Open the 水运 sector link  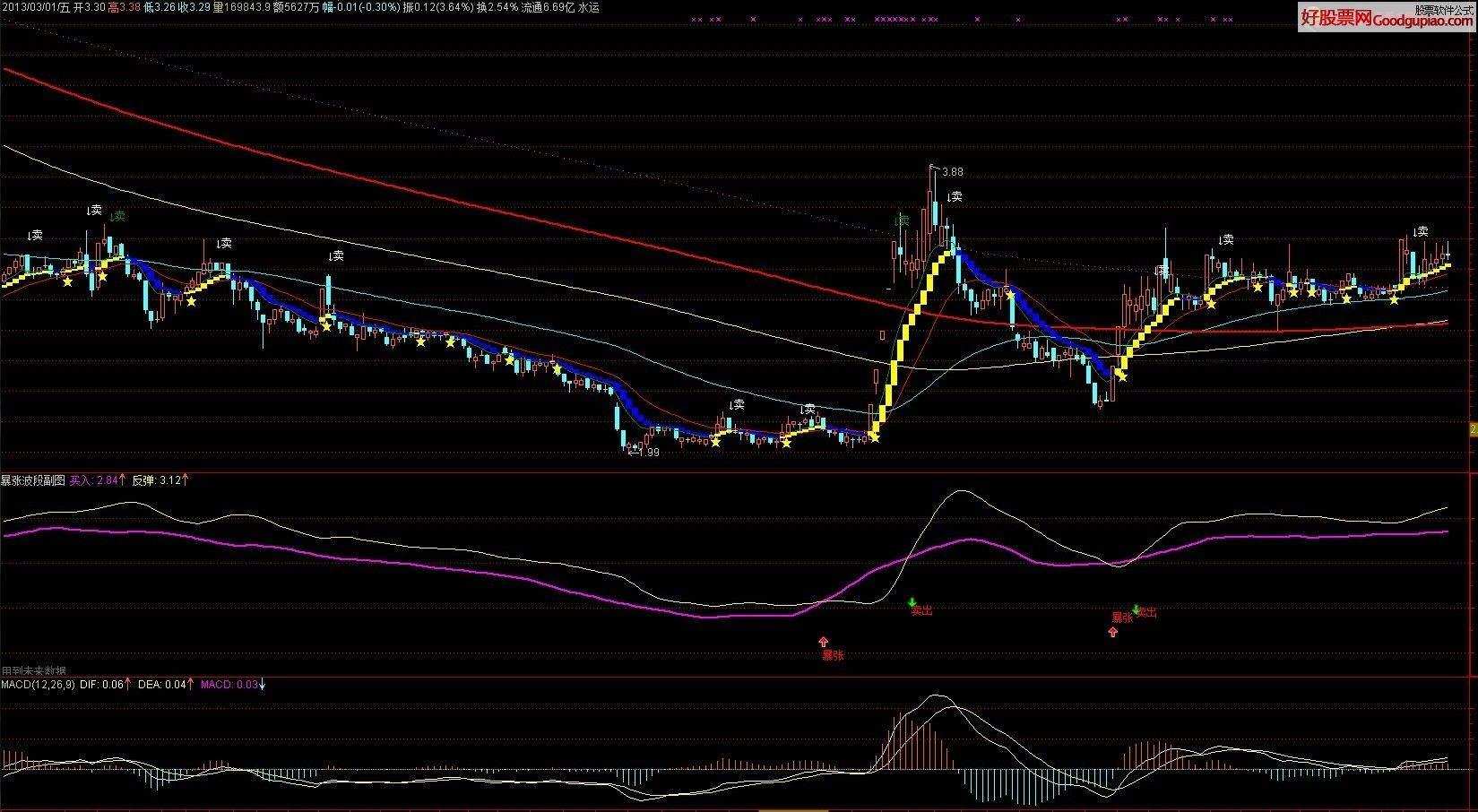588,7
